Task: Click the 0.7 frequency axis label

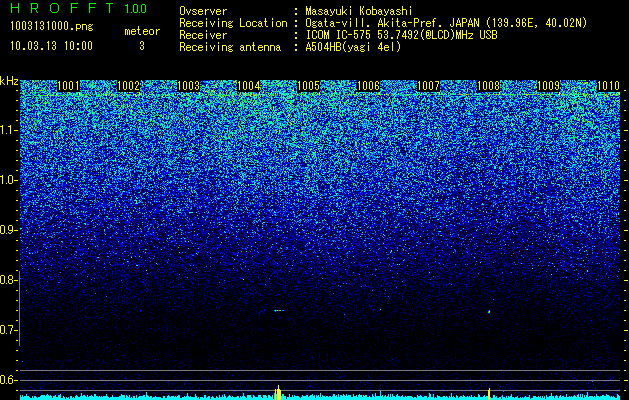Action: [x=8, y=330]
